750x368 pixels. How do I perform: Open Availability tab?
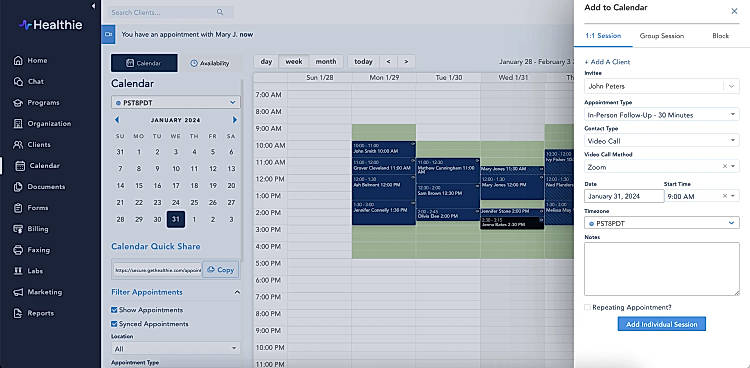210,63
